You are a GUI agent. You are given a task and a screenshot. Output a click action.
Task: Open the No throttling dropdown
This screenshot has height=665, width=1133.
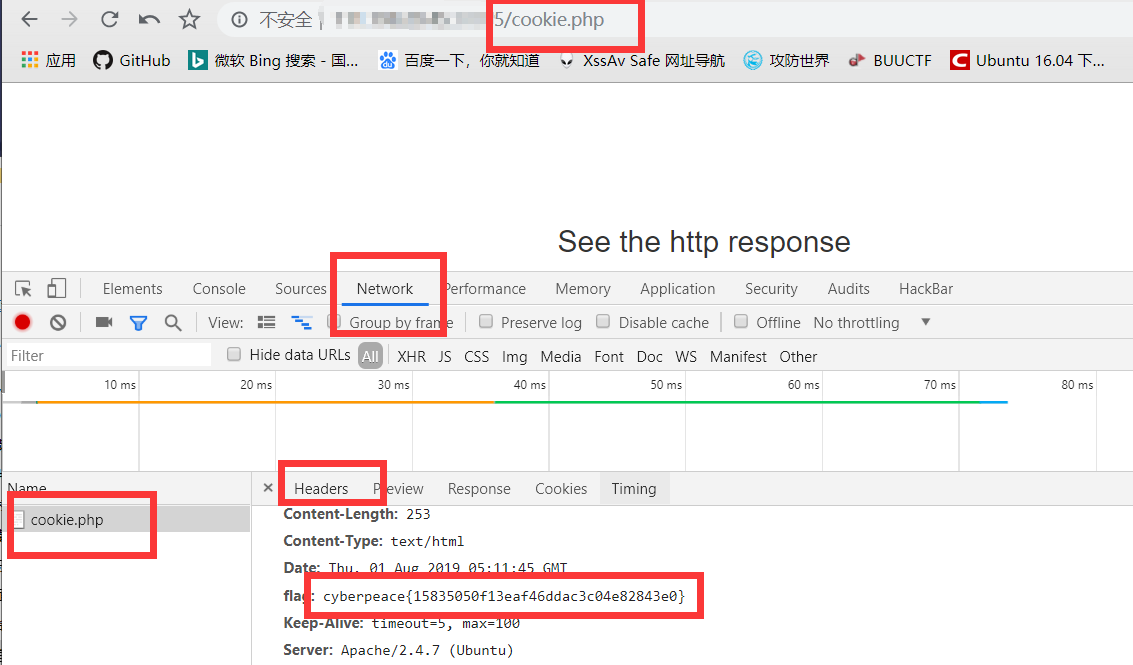click(x=872, y=322)
